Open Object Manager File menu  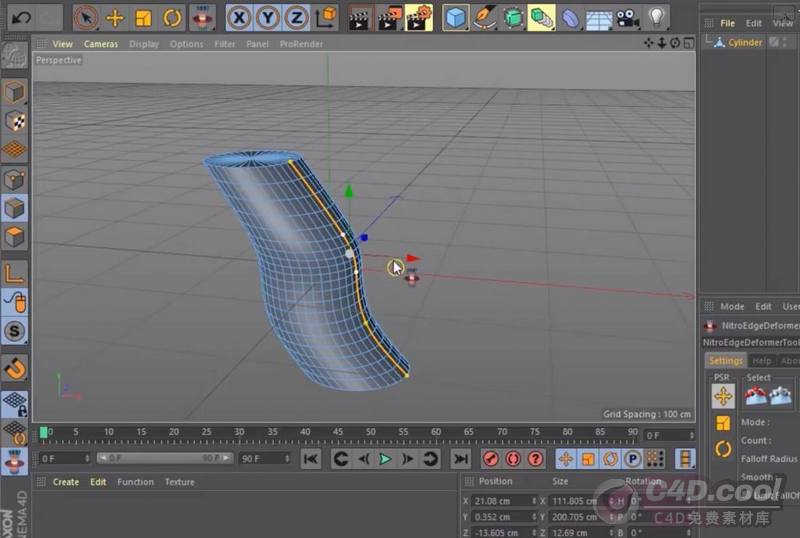point(728,23)
